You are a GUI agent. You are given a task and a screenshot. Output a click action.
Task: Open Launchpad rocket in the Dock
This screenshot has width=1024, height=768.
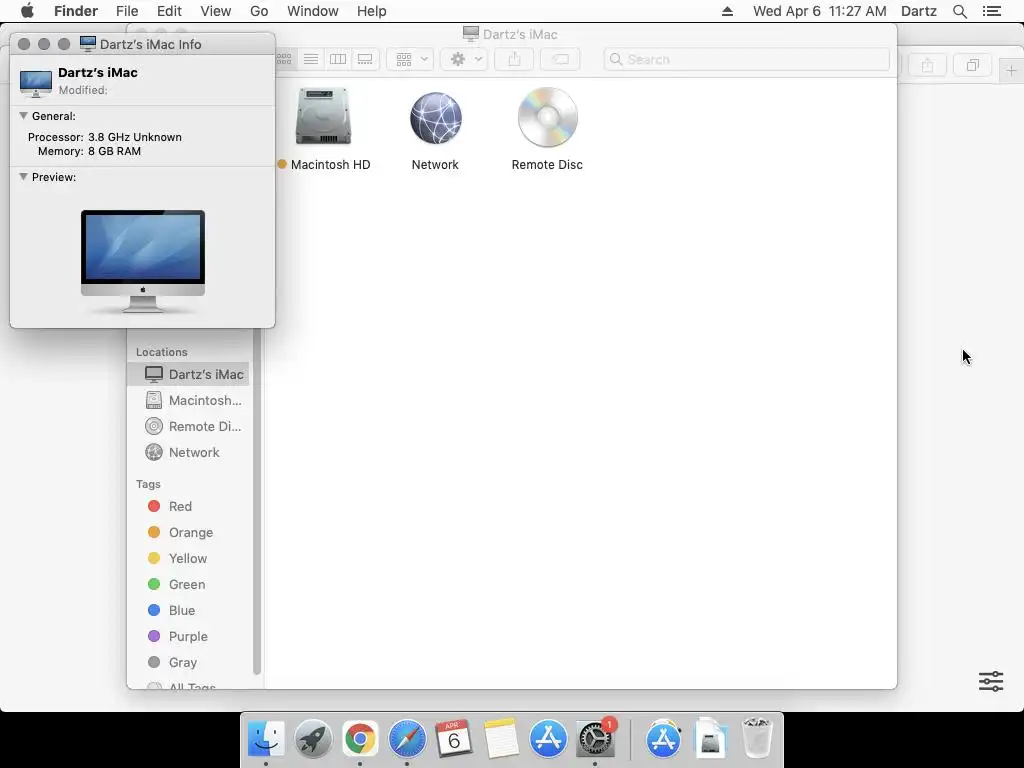[313, 739]
